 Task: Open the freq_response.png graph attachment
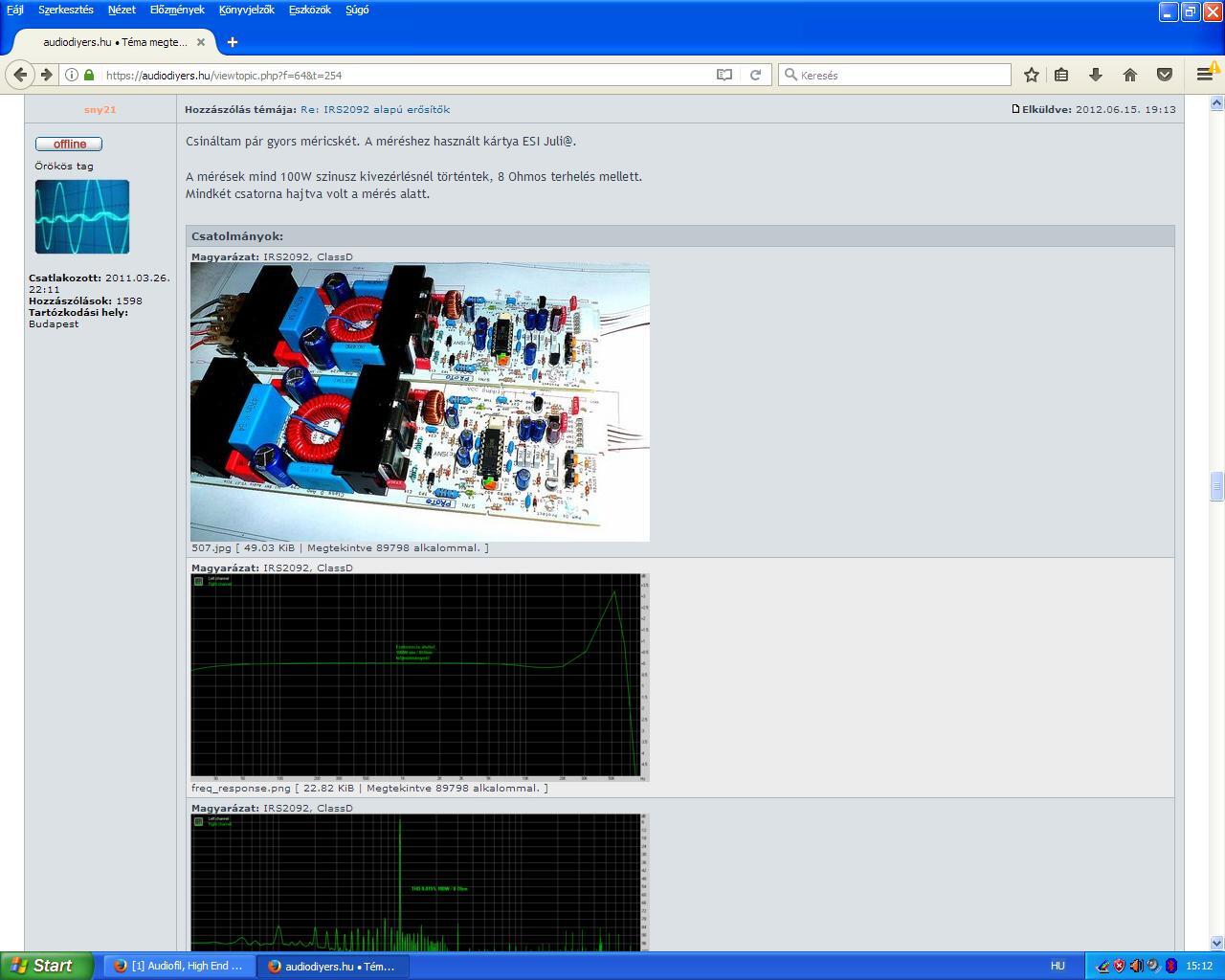click(x=420, y=678)
